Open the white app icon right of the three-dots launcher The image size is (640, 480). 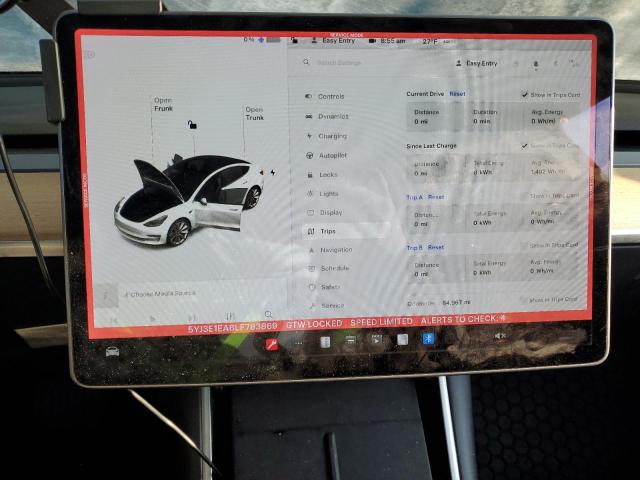coord(325,342)
